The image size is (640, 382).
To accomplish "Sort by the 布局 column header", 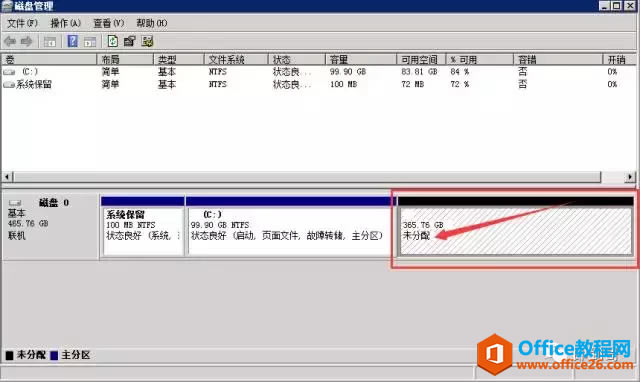I will coord(125,60).
